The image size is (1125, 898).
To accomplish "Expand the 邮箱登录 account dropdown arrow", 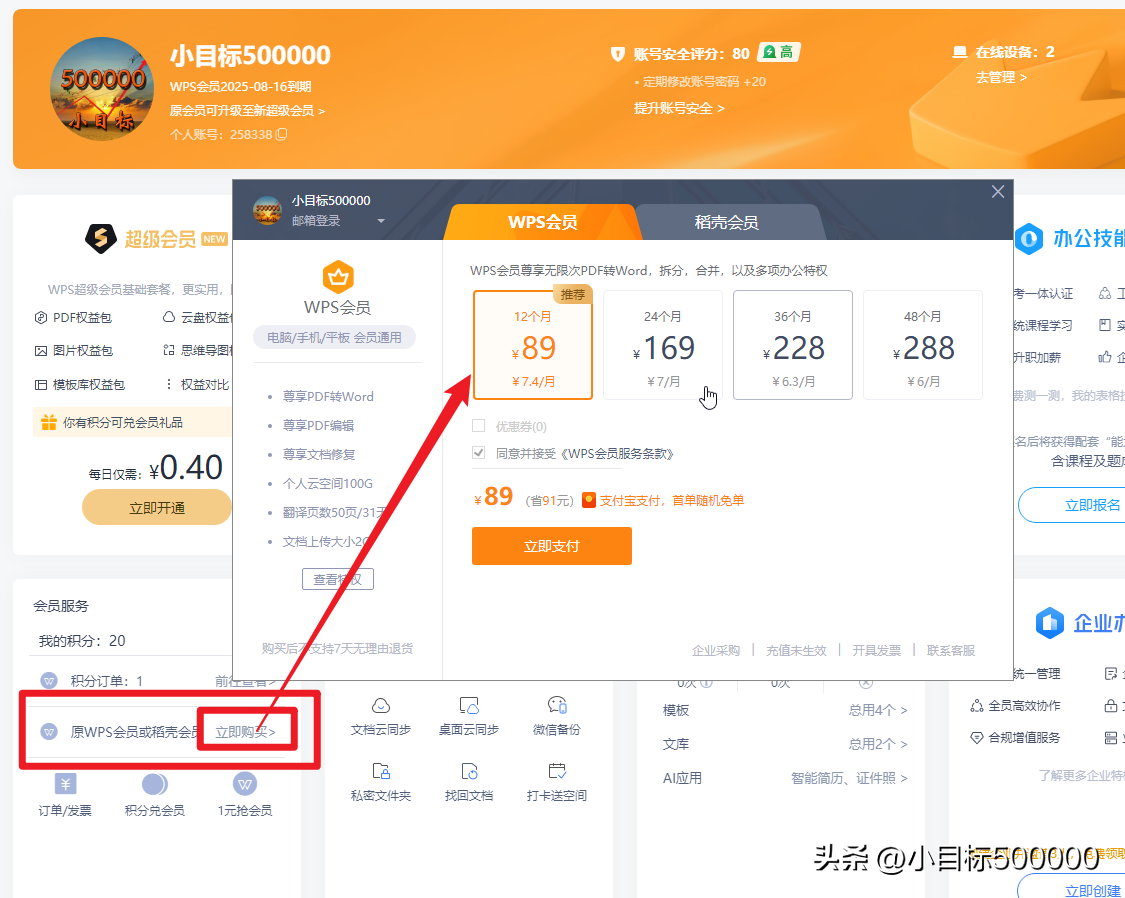I will coord(381,221).
